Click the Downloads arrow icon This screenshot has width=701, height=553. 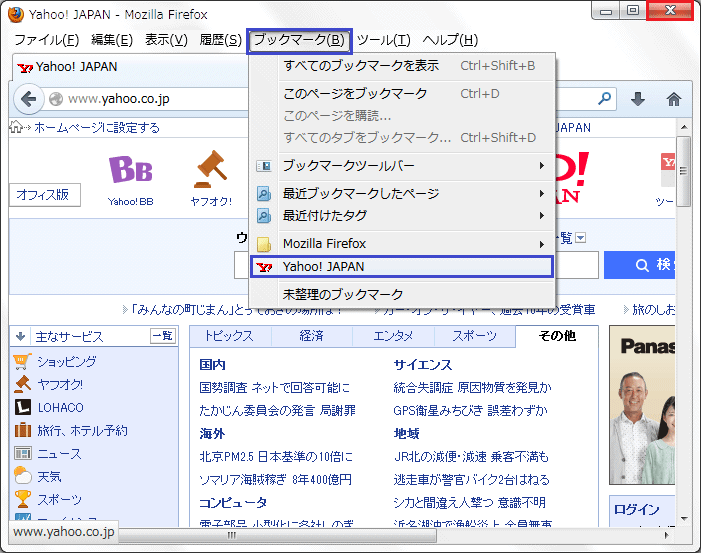point(638,99)
